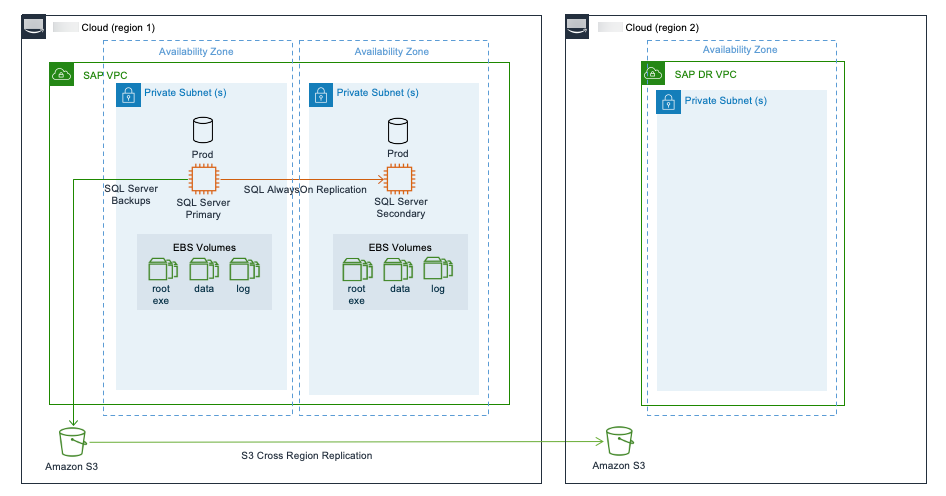946x496 pixels.
Task: Click the SQL Server Primary instance icon
Action: pyautogui.click(x=204, y=180)
